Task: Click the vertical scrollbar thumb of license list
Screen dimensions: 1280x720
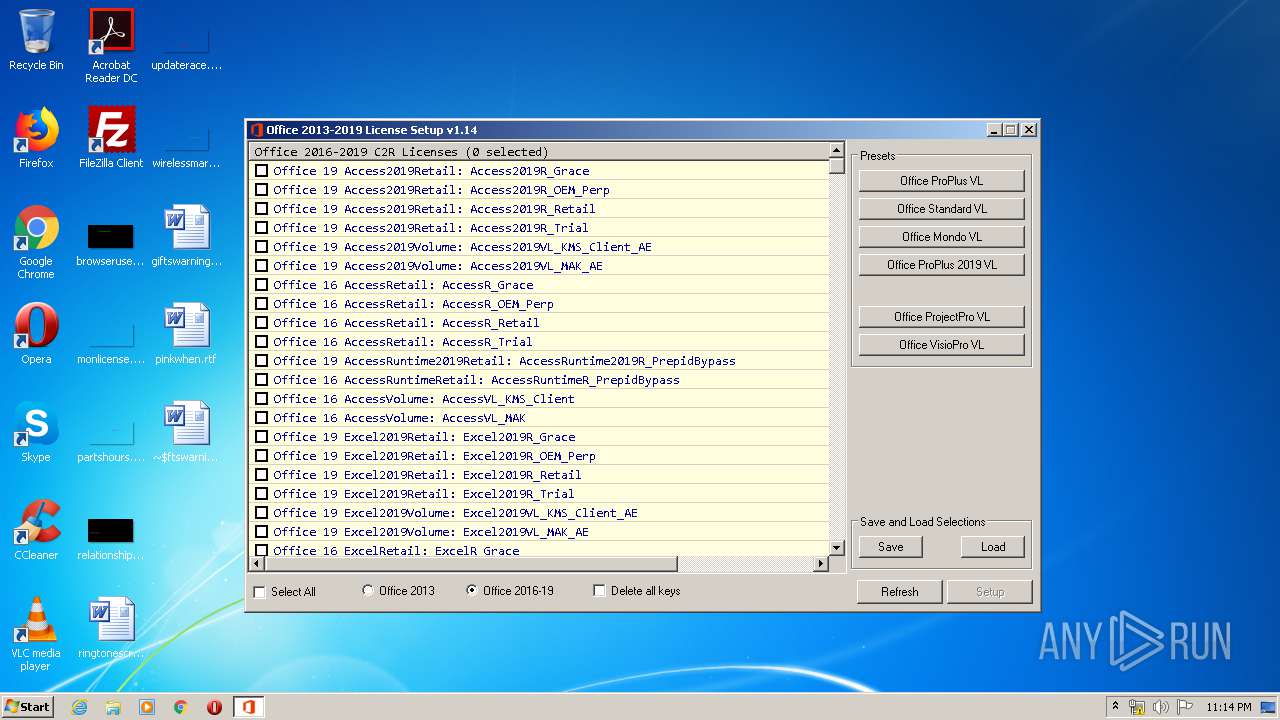Action: (836, 166)
